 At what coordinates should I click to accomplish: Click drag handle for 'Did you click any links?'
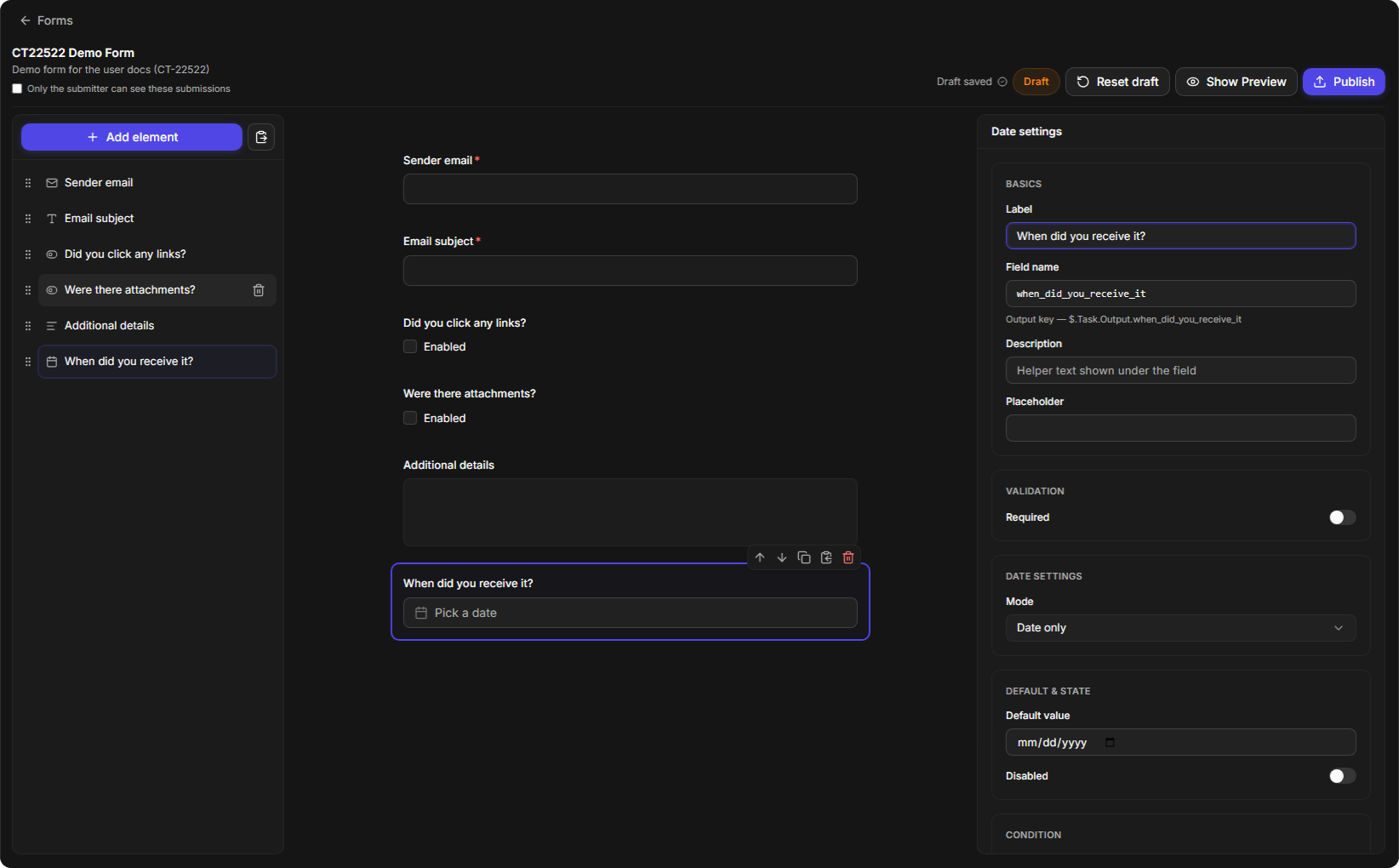(28, 254)
